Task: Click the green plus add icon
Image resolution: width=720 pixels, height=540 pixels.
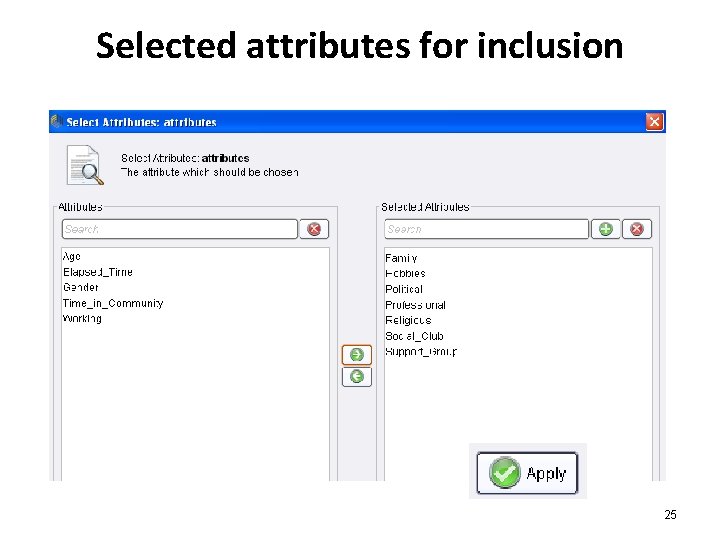Action: pyautogui.click(x=606, y=229)
